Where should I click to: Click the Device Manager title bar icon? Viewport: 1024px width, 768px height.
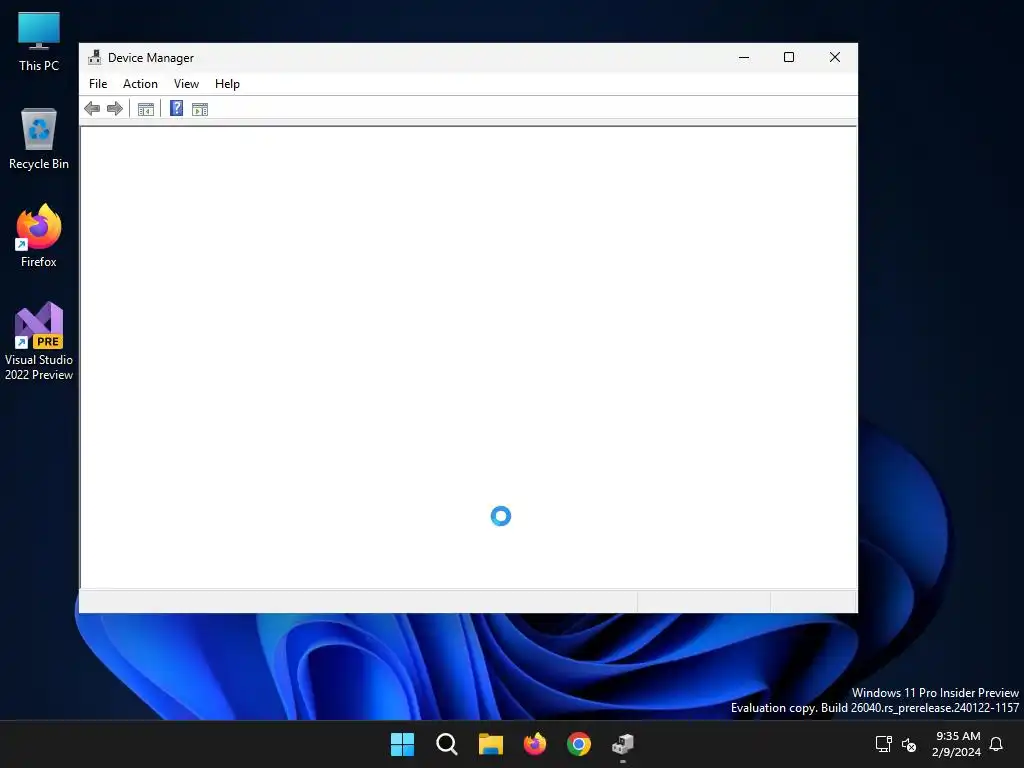point(95,57)
